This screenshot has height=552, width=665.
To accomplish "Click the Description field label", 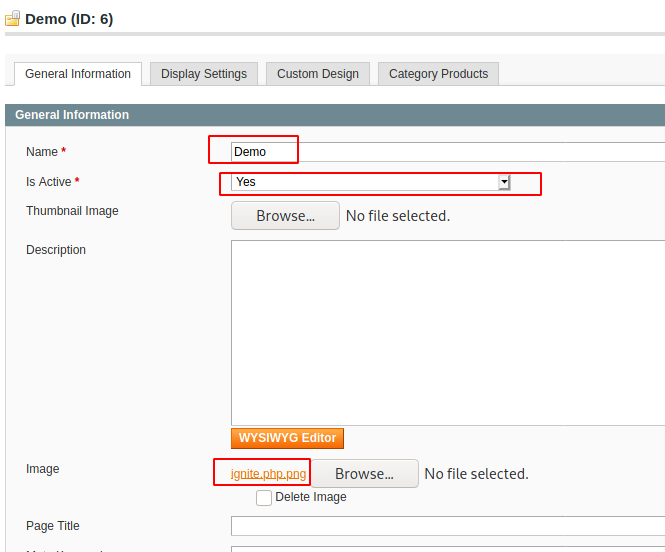I will pos(56,250).
